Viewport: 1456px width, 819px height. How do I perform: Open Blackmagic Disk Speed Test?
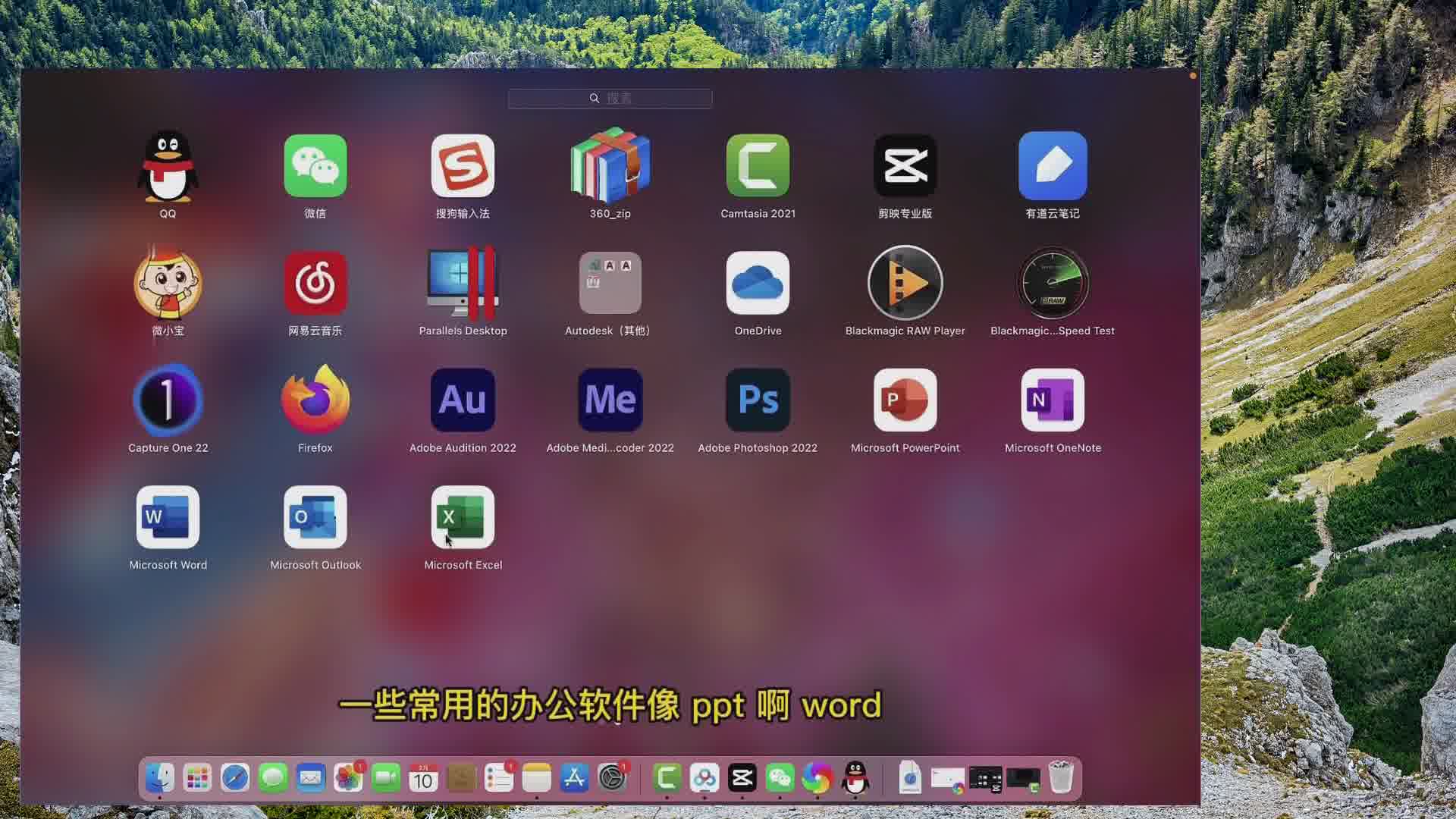click(x=1053, y=283)
